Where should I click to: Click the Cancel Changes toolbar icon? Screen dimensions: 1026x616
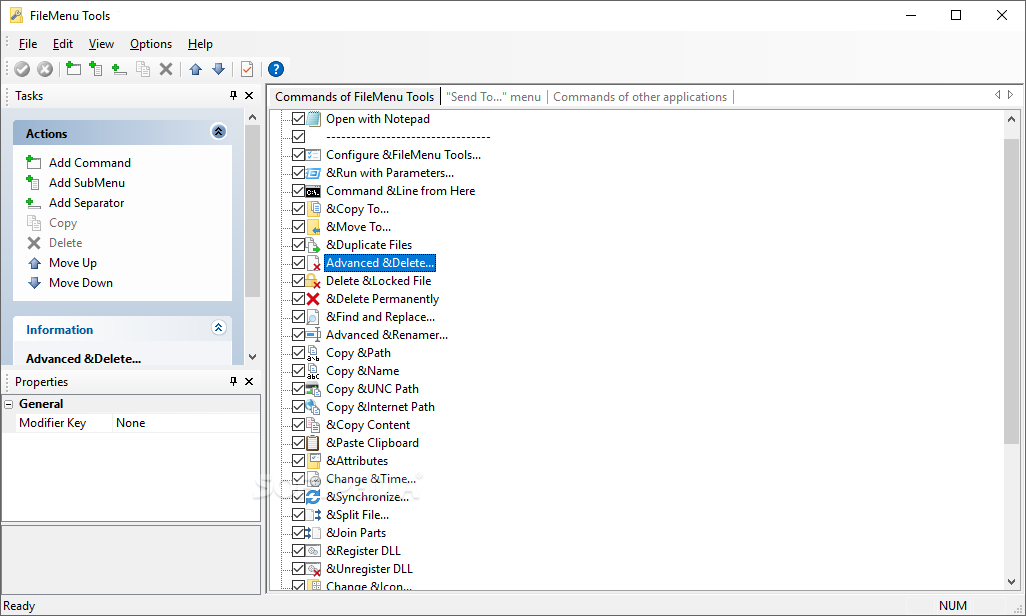pos(45,69)
